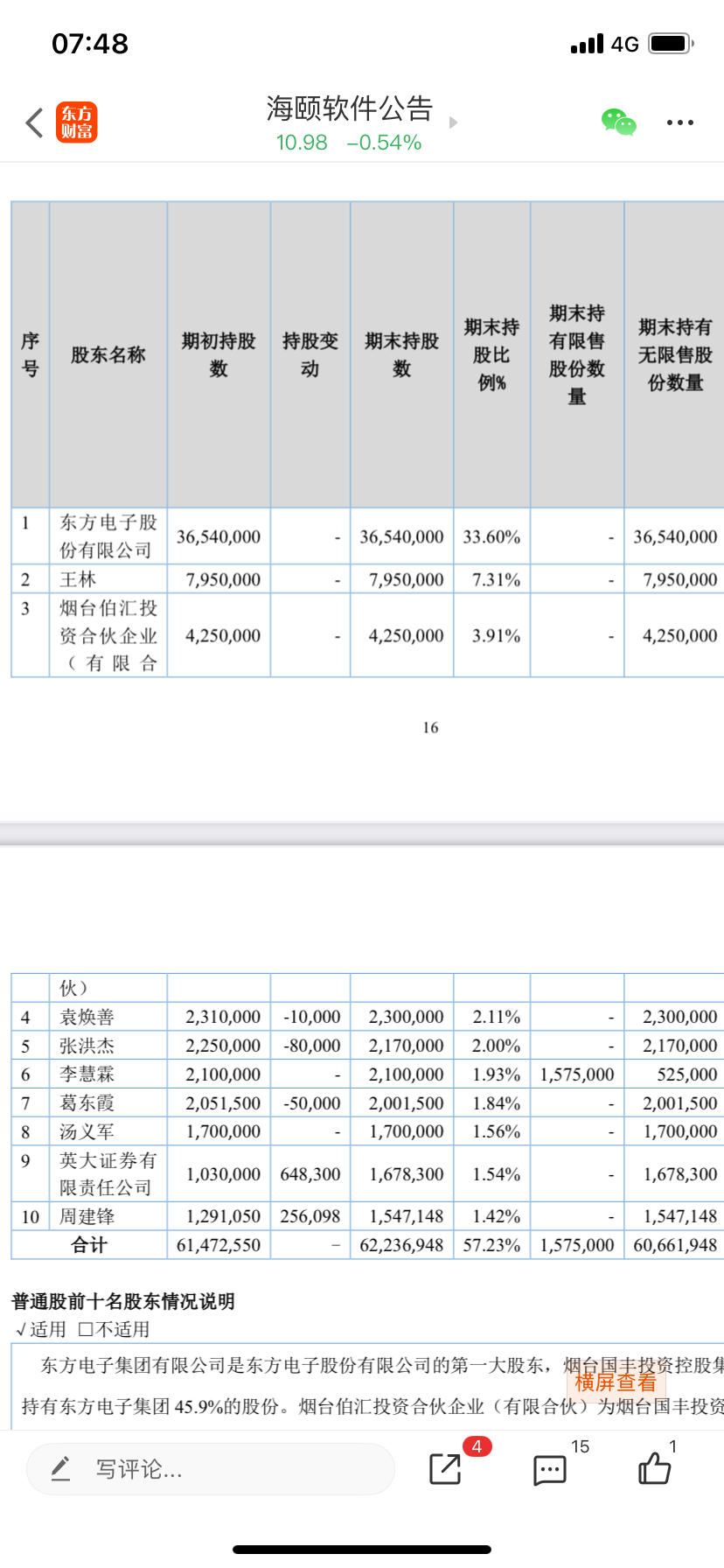Tap the stock price 10.98
The height and width of the screenshot is (1568, 724).
coord(302,143)
